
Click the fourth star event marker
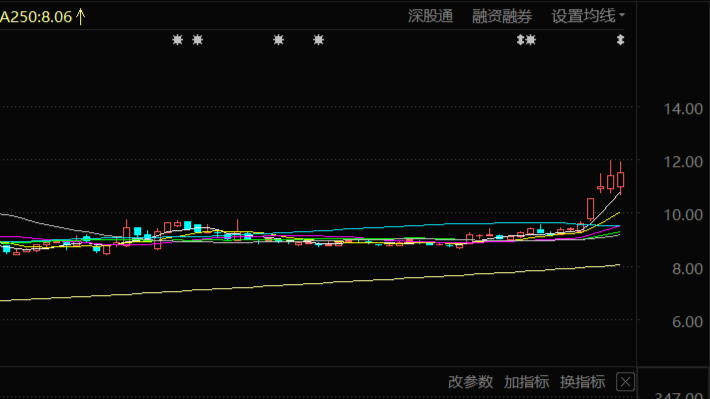tap(319, 40)
